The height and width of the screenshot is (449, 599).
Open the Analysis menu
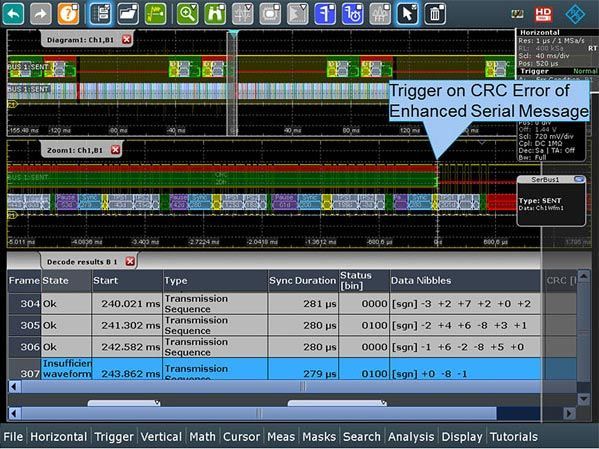(x=411, y=437)
